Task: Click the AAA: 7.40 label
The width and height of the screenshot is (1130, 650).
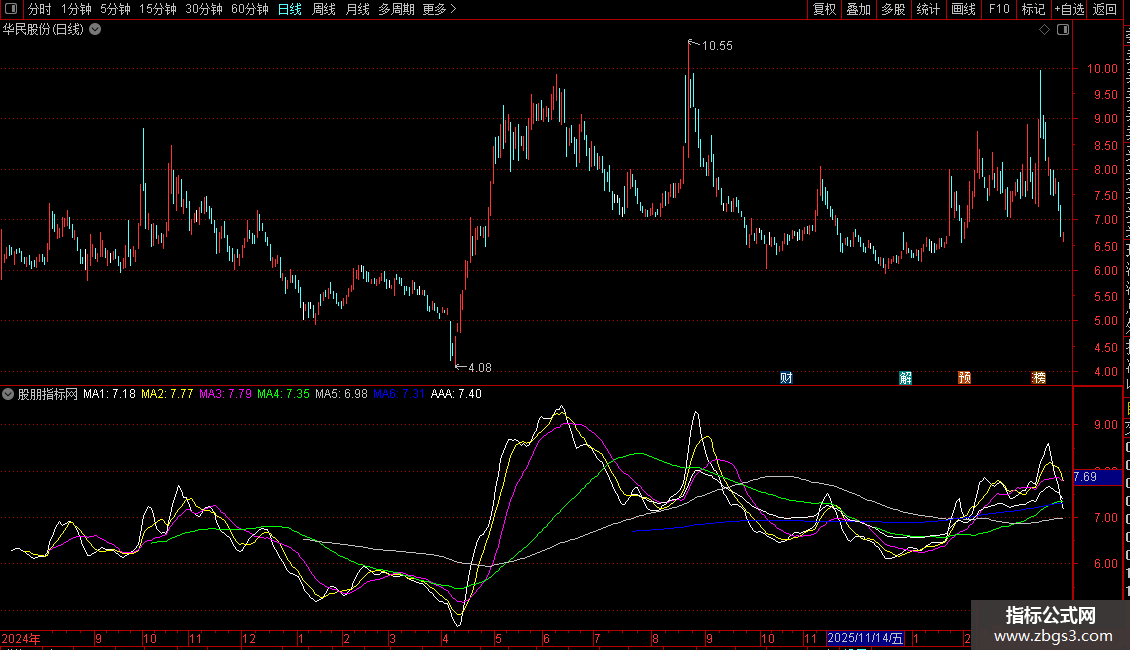Action: coord(456,394)
